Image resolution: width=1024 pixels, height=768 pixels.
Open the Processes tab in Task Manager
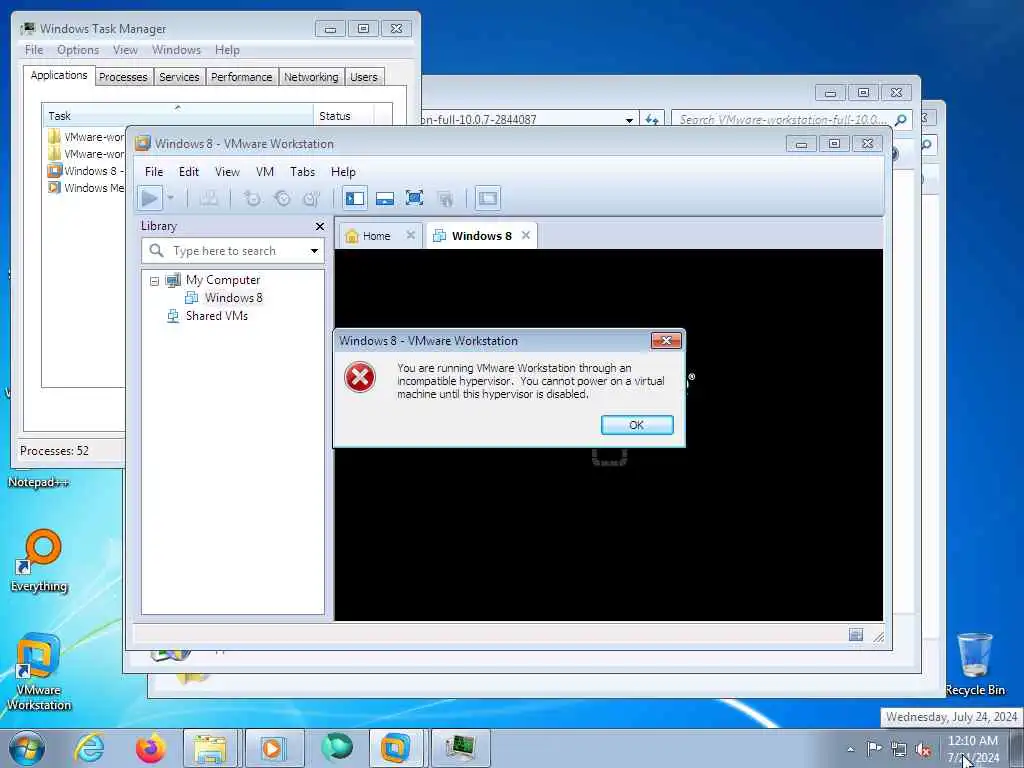pyautogui.click(x=123, y=77)
